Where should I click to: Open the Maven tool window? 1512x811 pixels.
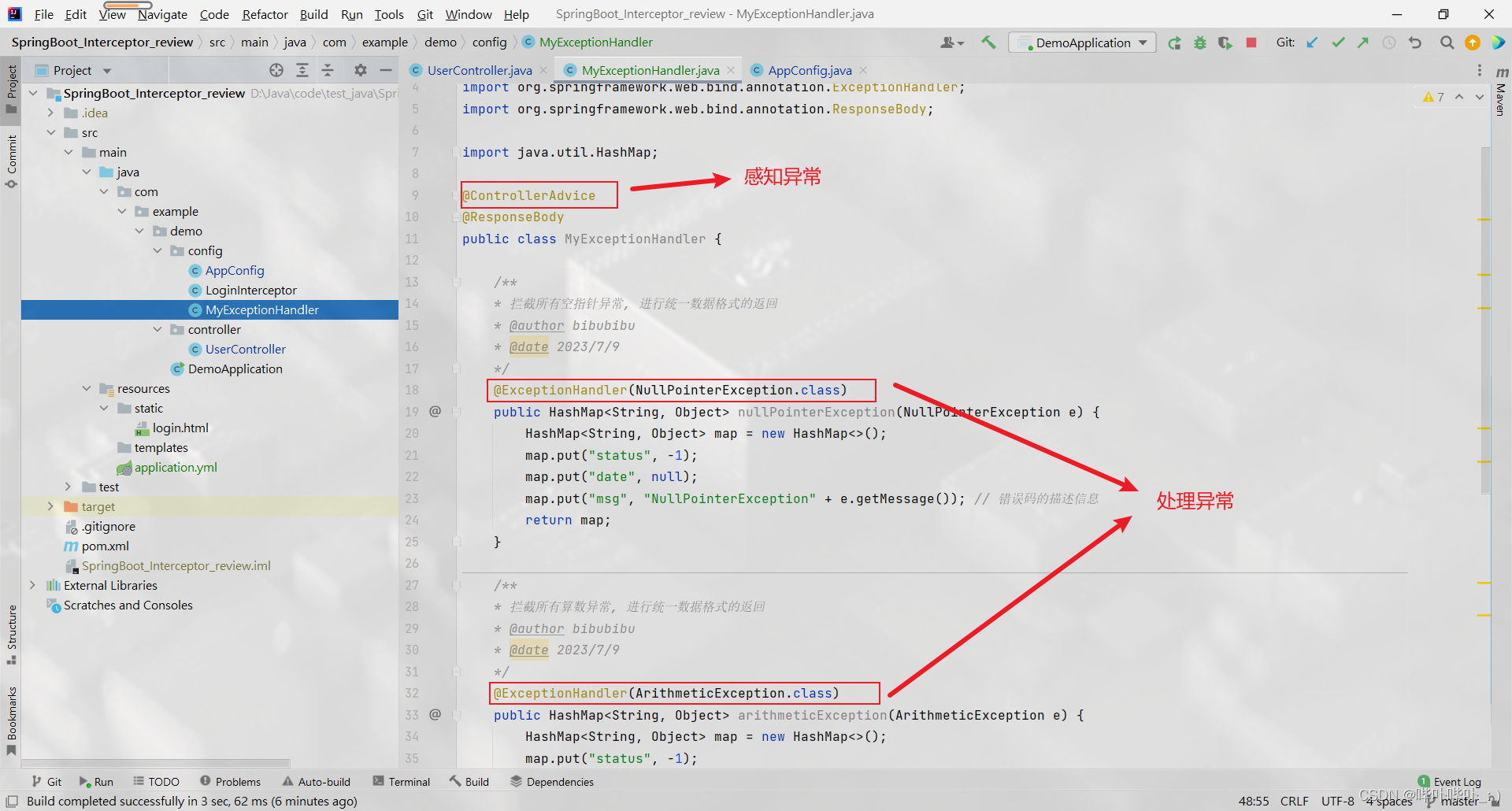[1502, 91]
